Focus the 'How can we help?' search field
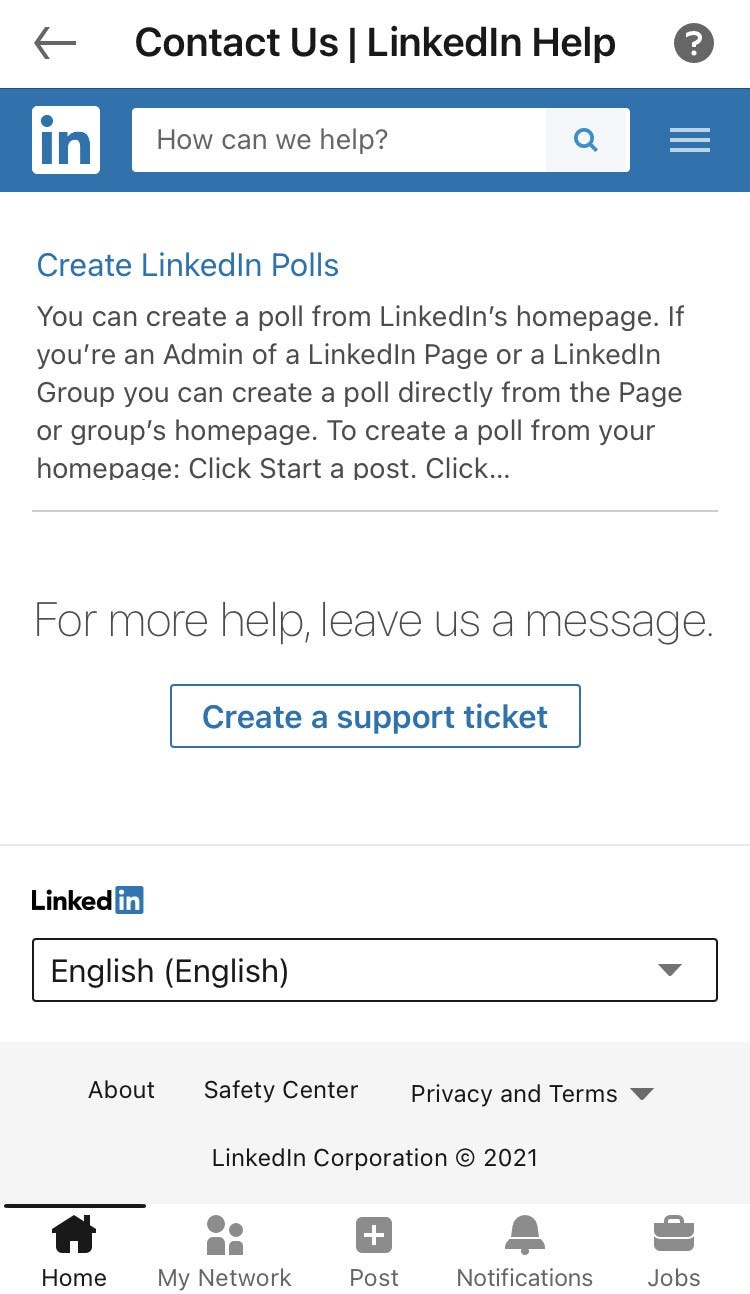Screen dimensions: 750x1294 click(x=340, y=140)
